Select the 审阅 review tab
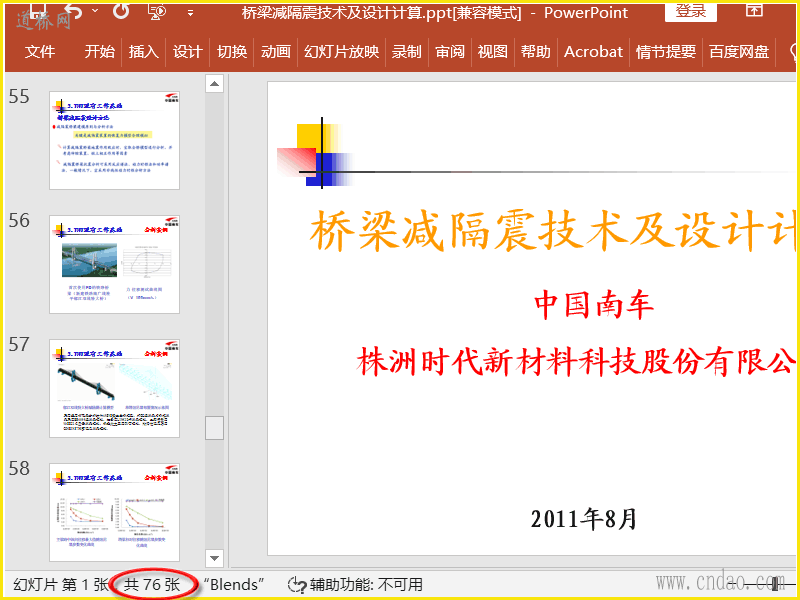Viewport: 800px width, 600px height. click(x=449, y=52)
